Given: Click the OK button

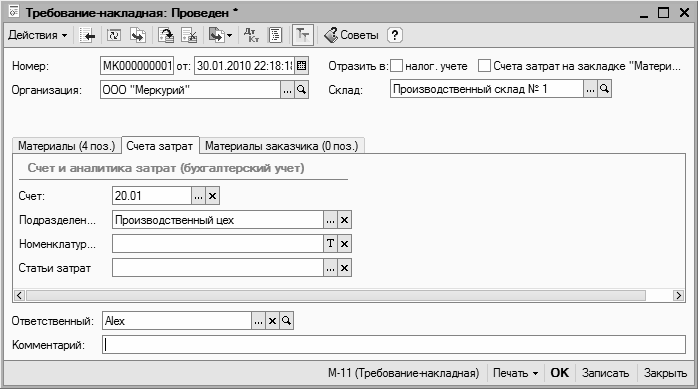Looking at the screenshot, I should (x=560, y=373).
